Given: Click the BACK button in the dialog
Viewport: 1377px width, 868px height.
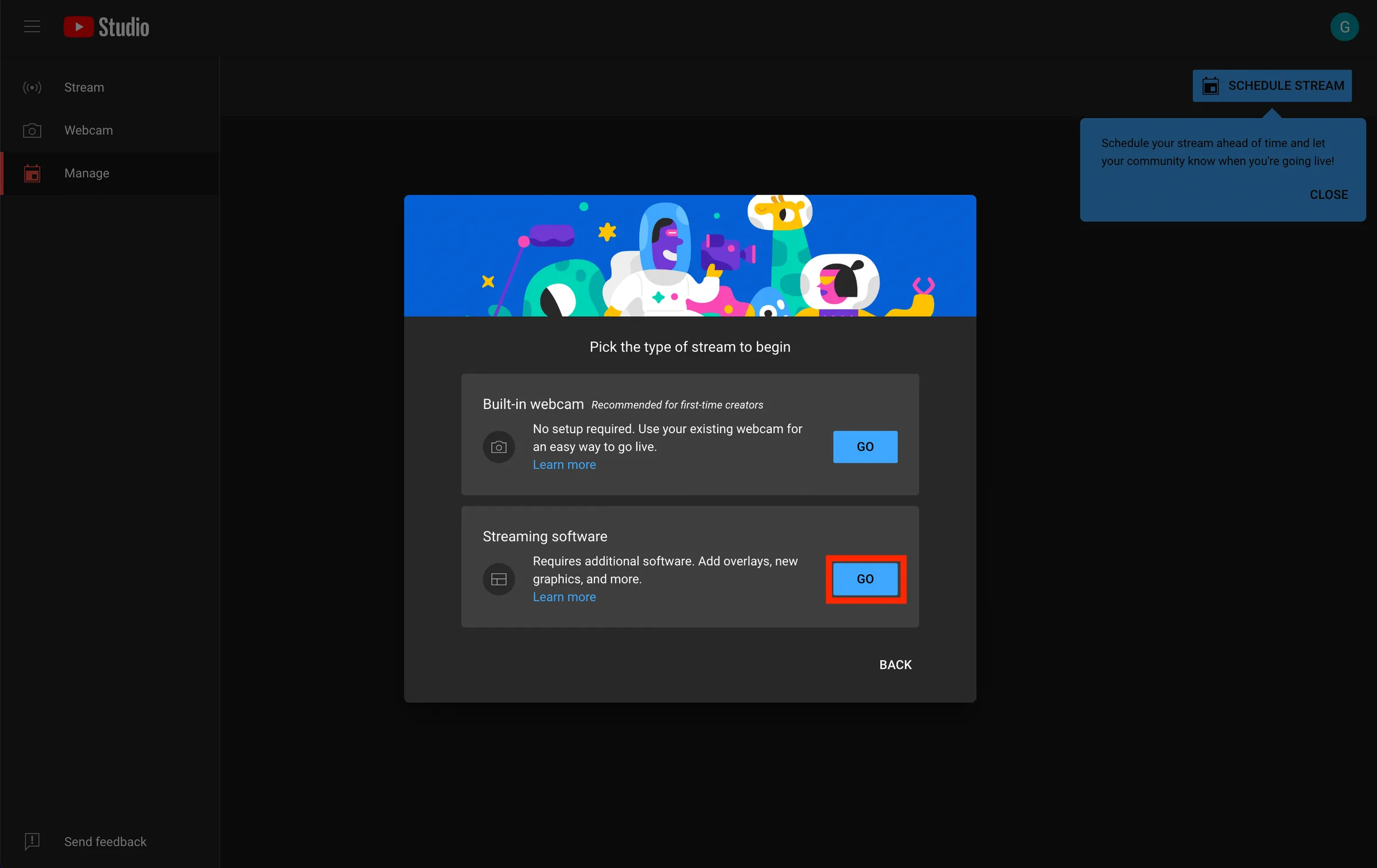Looking at the screenshot, I should 896,665.
